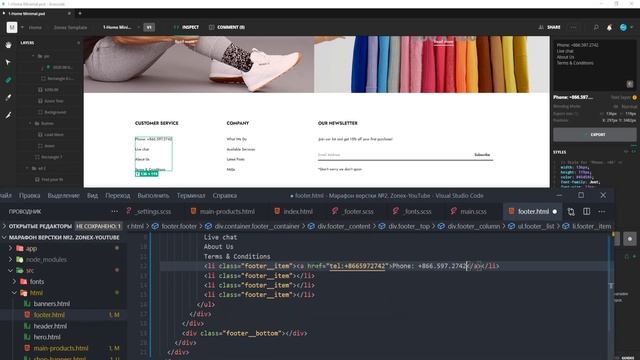Expand the app folder in explorer
This screenshot has height=360, width=640.
tap(11, 248)
